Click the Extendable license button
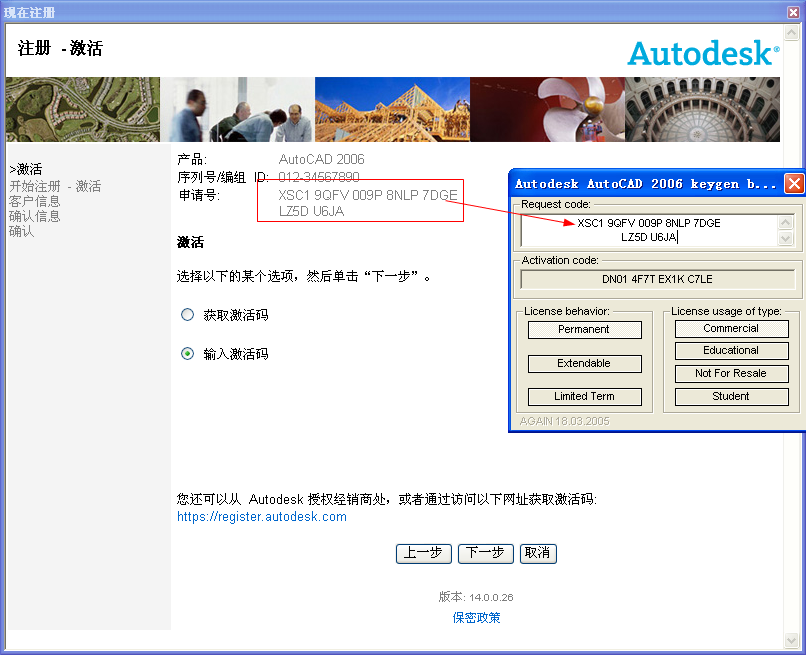 [x=584, y=363]
